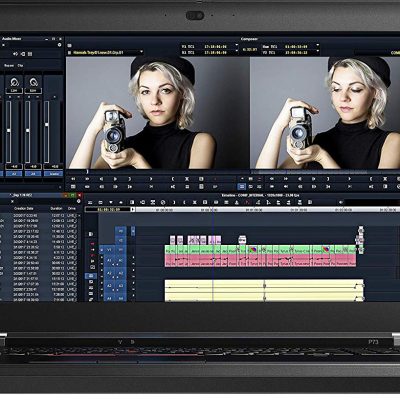Sort bin by Drive column
Screen dimensions: 400x400
[x=72, y=208]
